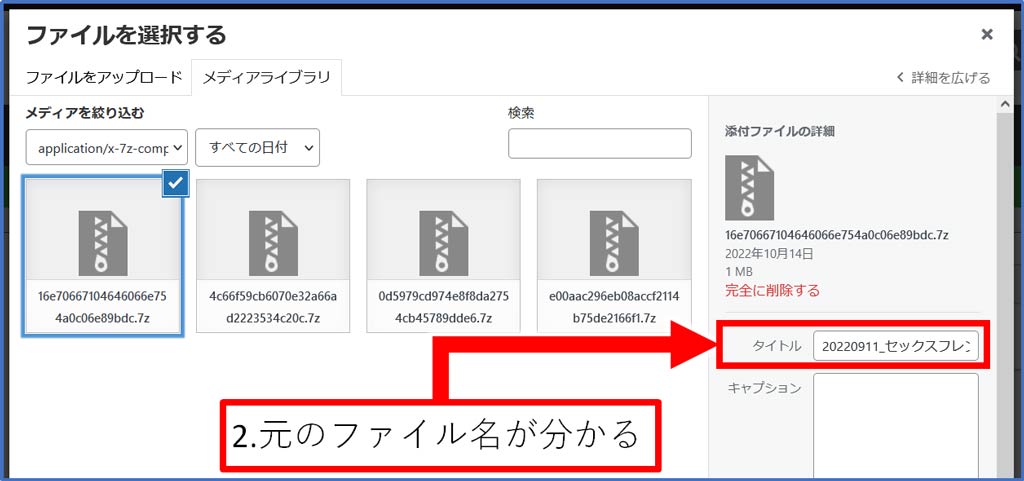Uncheck the selected file's blue checkmark
1024x481 pixels.
pos(175,182)
